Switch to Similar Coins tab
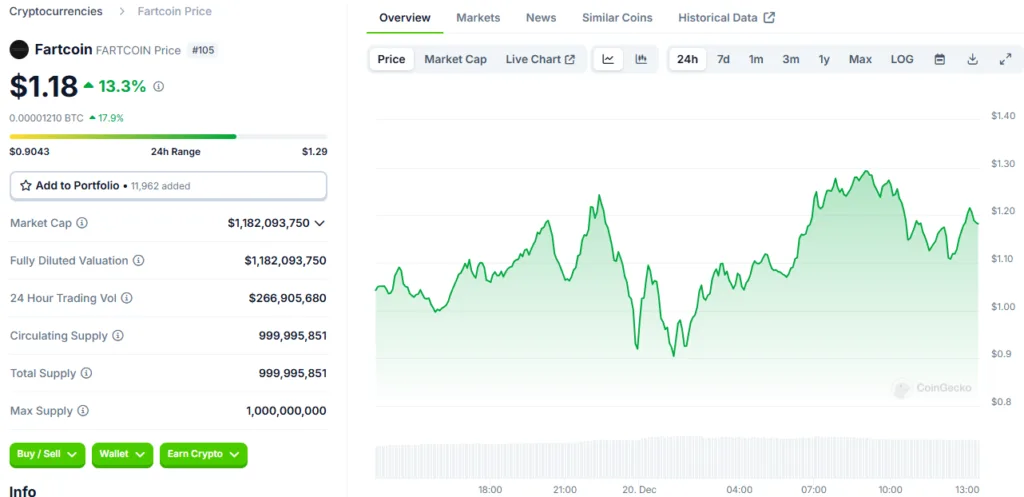The width and height of the screenshot is (1024, 497). coord(617,18)
